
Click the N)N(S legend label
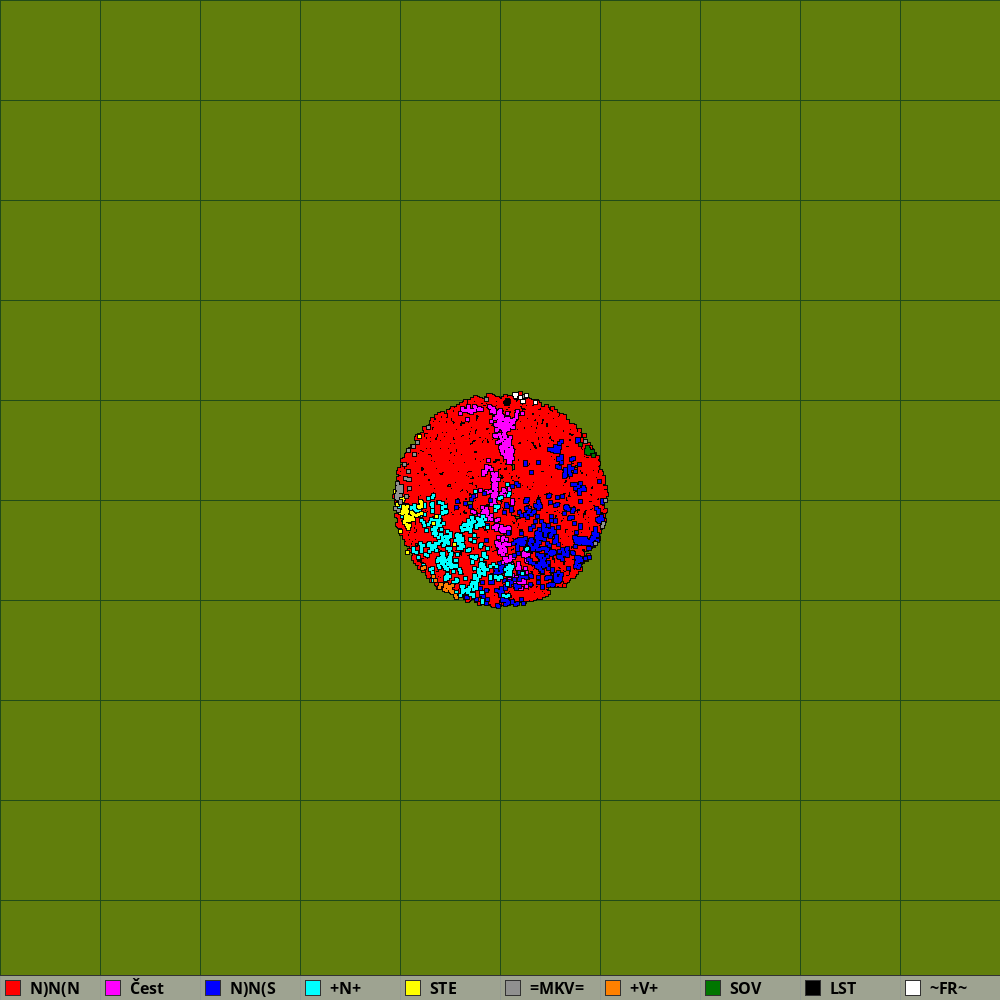[253, 988]
